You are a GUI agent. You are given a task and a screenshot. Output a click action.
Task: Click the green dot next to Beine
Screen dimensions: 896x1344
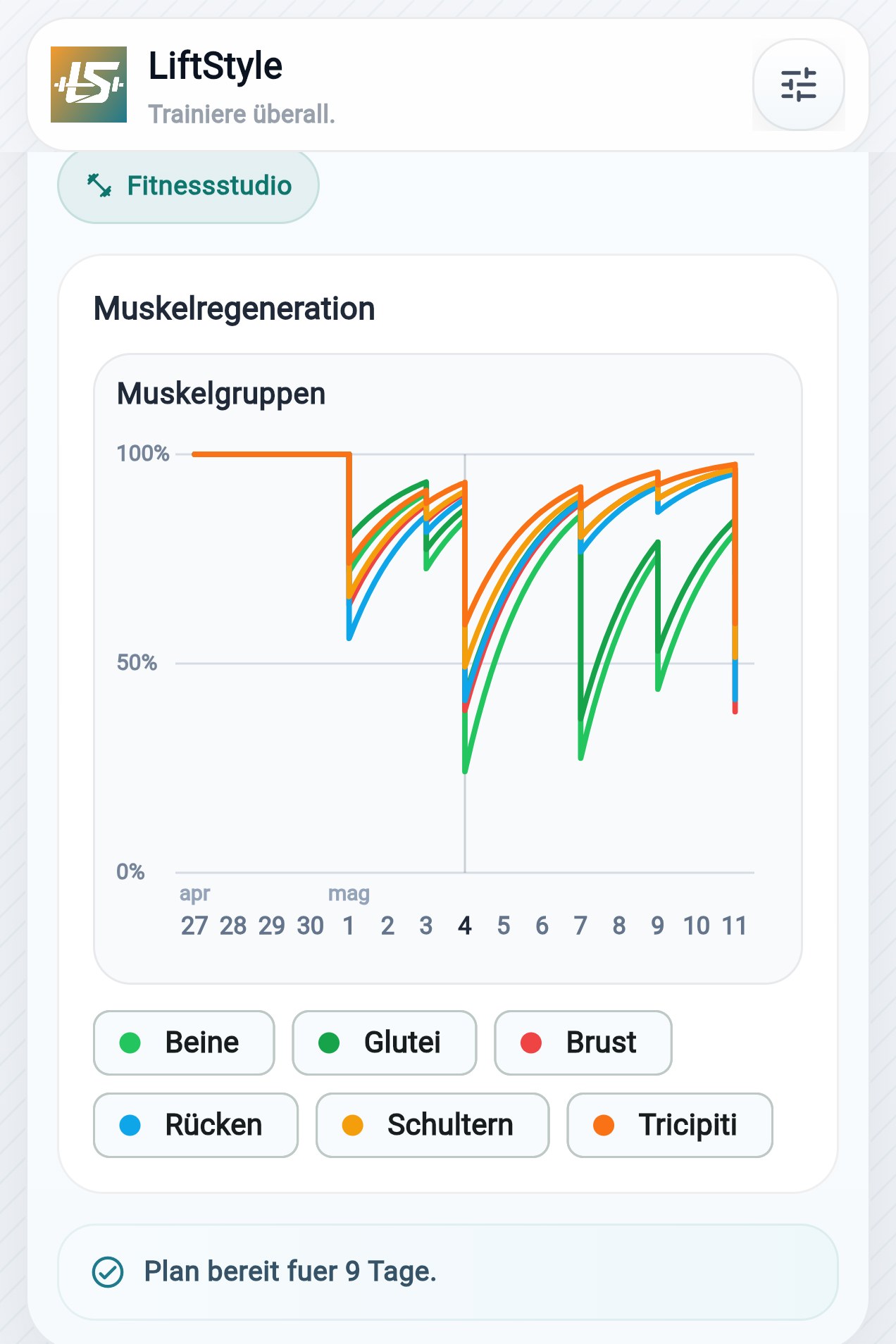click(130, 1043)
